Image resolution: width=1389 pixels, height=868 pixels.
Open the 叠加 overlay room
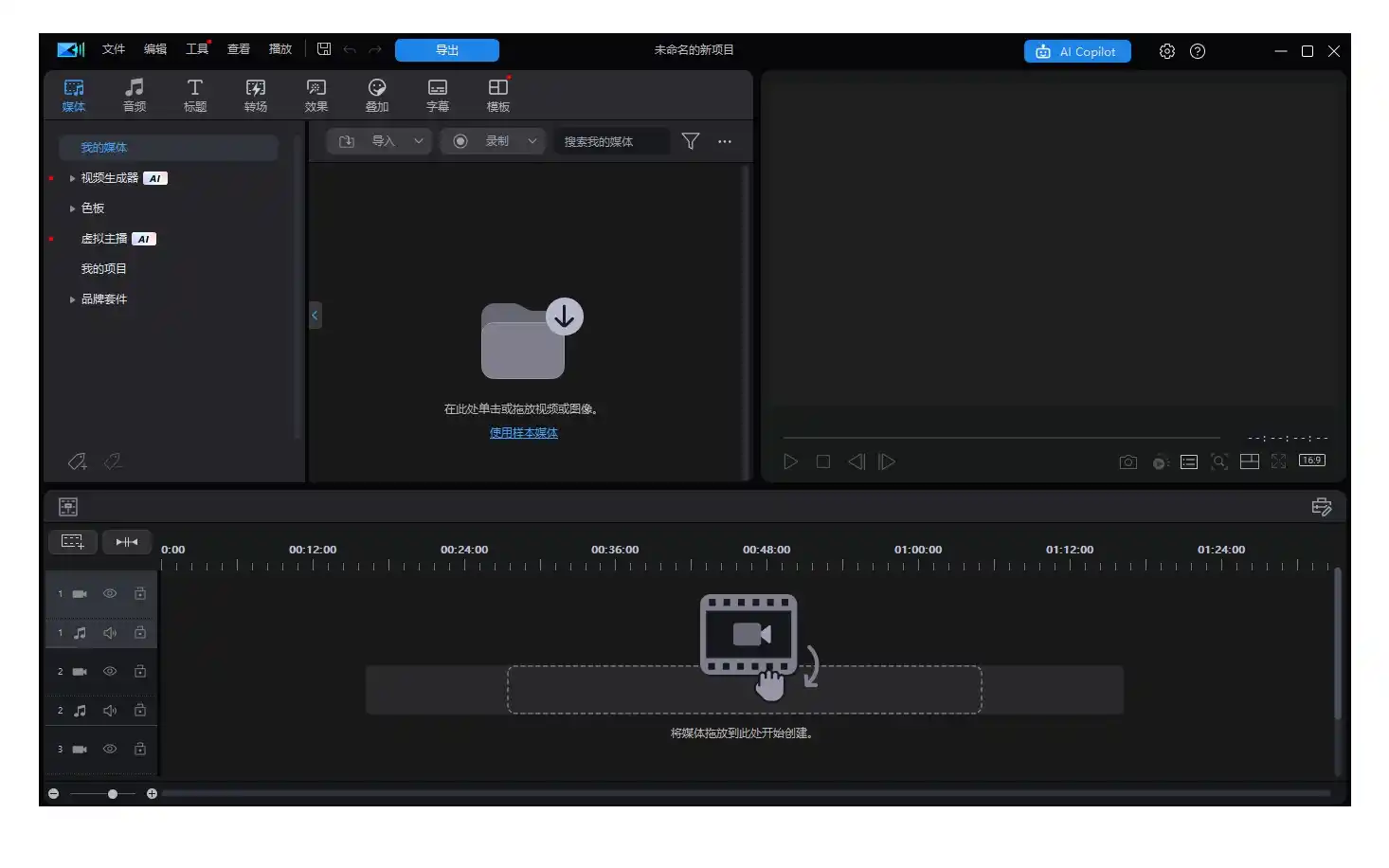tap(376, 95)
